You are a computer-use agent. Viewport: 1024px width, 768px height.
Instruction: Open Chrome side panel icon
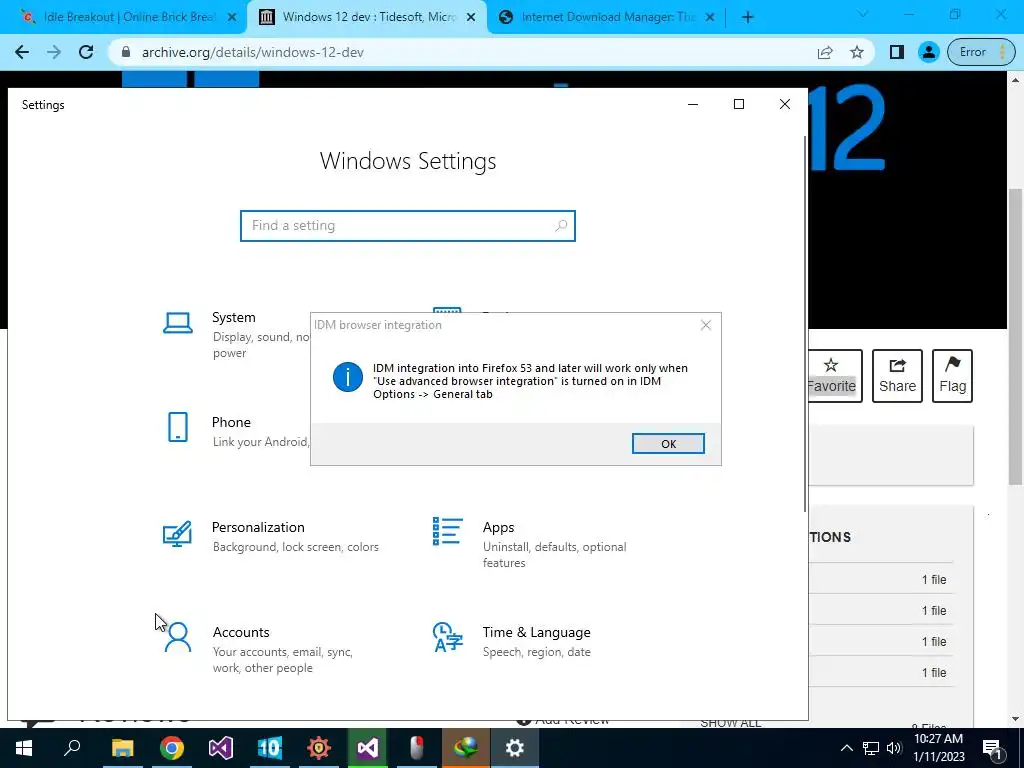pos(897,52)
